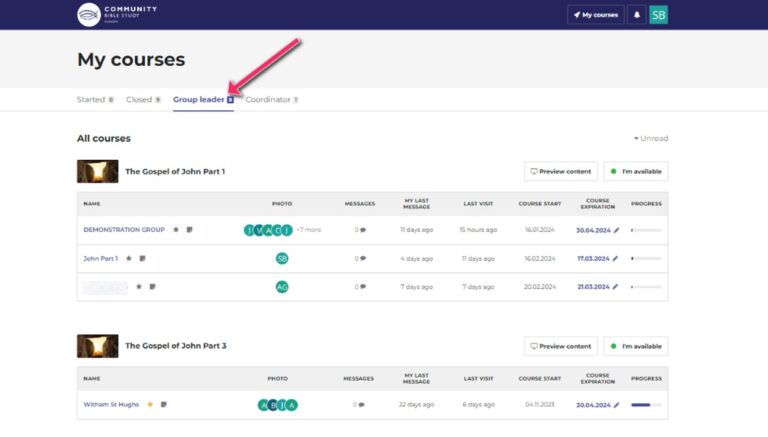This screenshot has width=768, height=437.
Task: Edit the 21.03.2024 expiration pencil icon
Action: click(x=615, y=287)
